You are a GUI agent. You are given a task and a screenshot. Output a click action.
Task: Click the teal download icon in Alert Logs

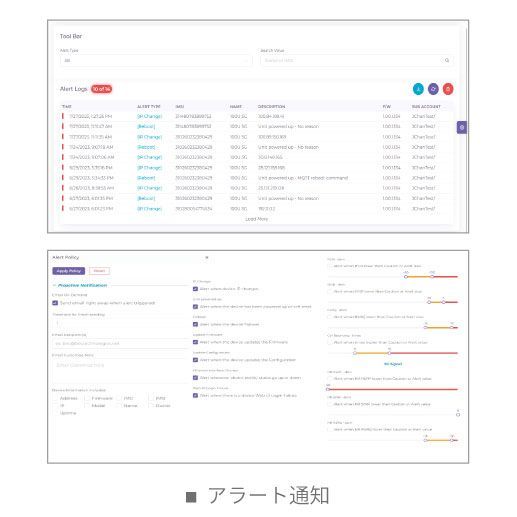click(x=418, y=89)
